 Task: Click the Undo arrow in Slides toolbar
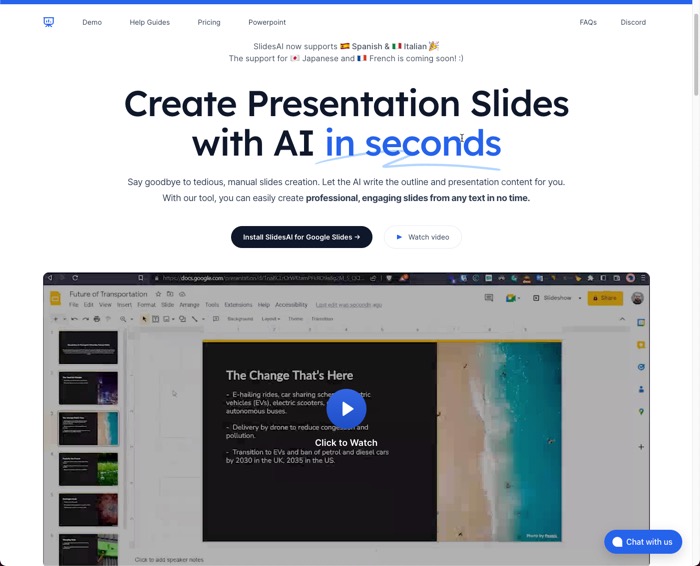pyautogui.click(x=75, y=319)
